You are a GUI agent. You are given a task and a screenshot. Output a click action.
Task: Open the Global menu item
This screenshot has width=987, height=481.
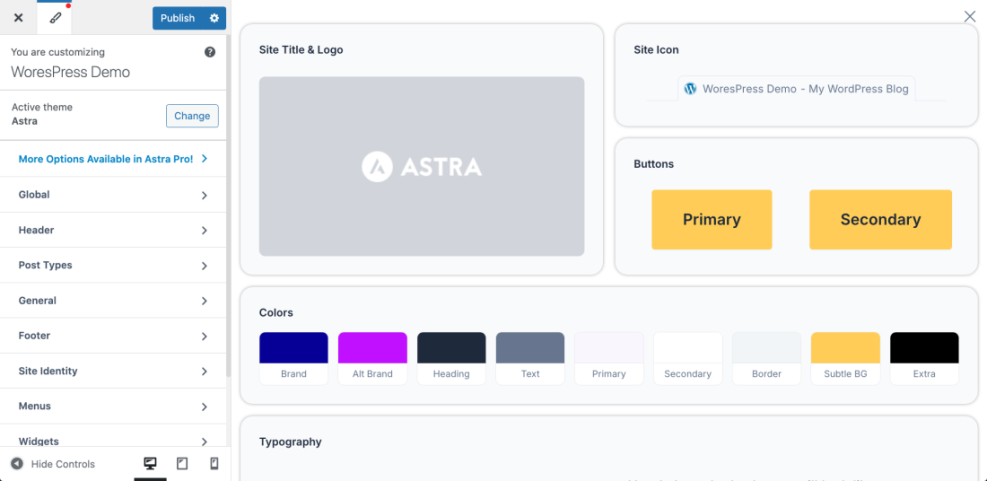[x=113, y=195]
